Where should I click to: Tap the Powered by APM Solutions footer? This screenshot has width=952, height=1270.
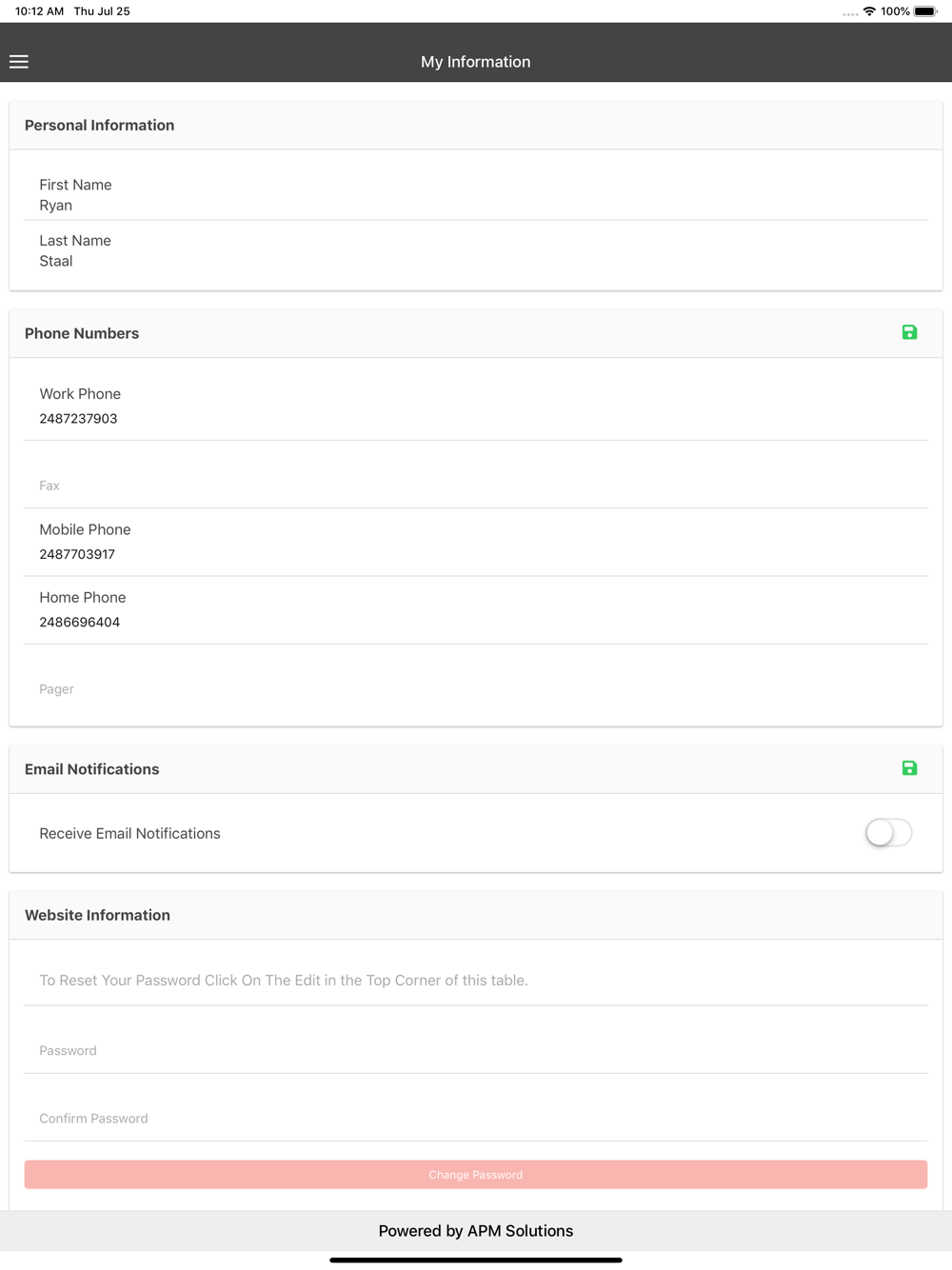click(476, 1231)
